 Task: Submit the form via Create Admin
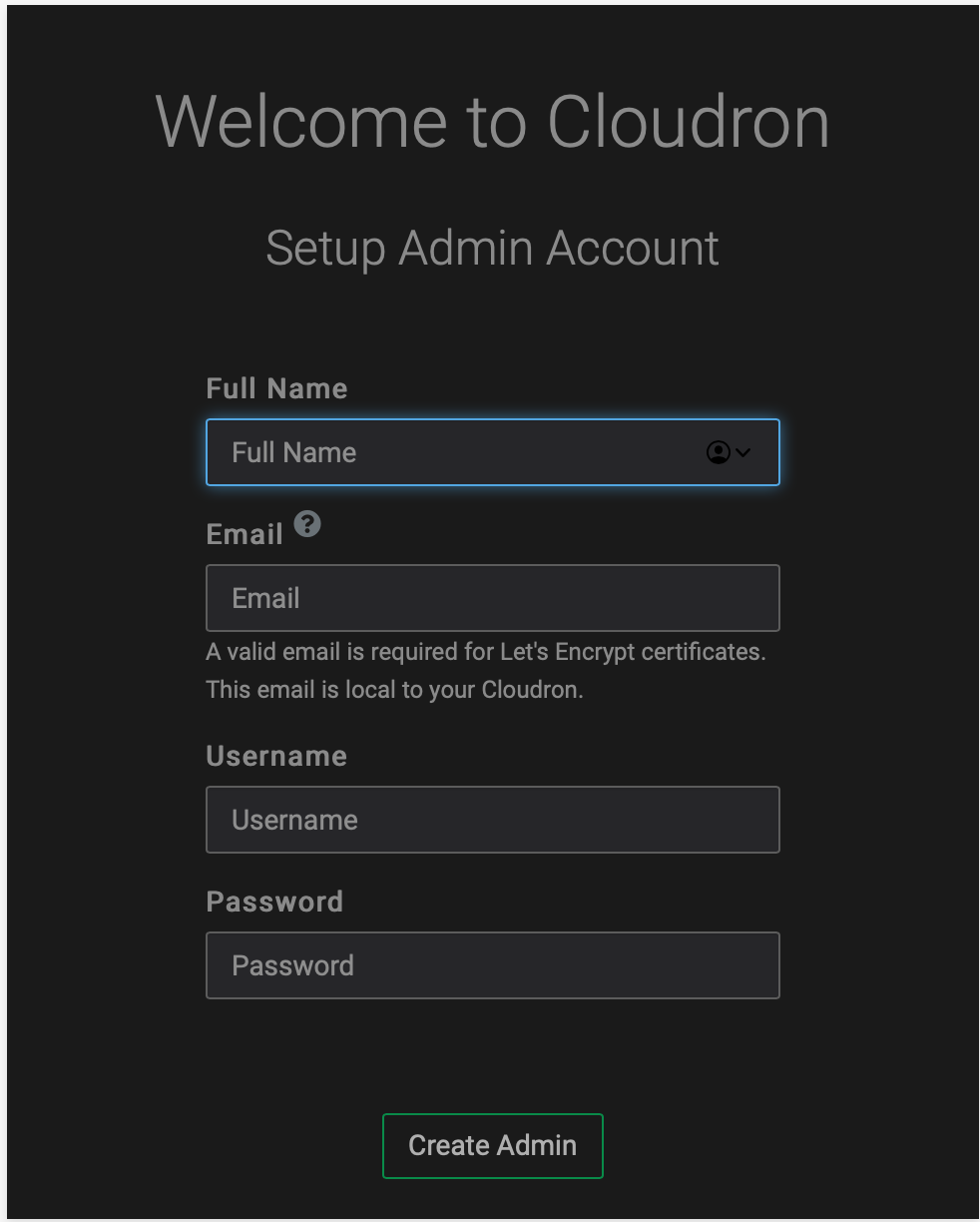click(492, 1145)
